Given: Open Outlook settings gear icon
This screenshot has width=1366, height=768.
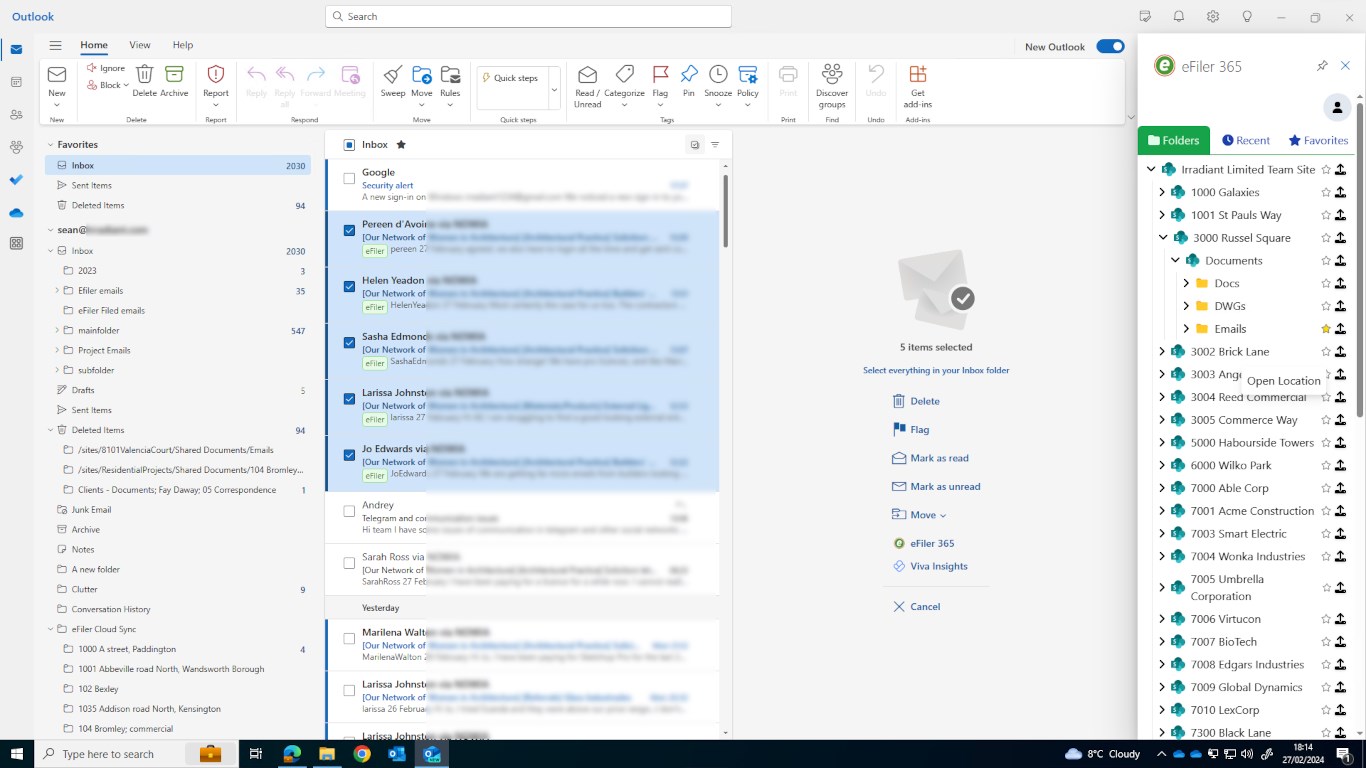Looking at the screenshot, I should coord(1213,17).
